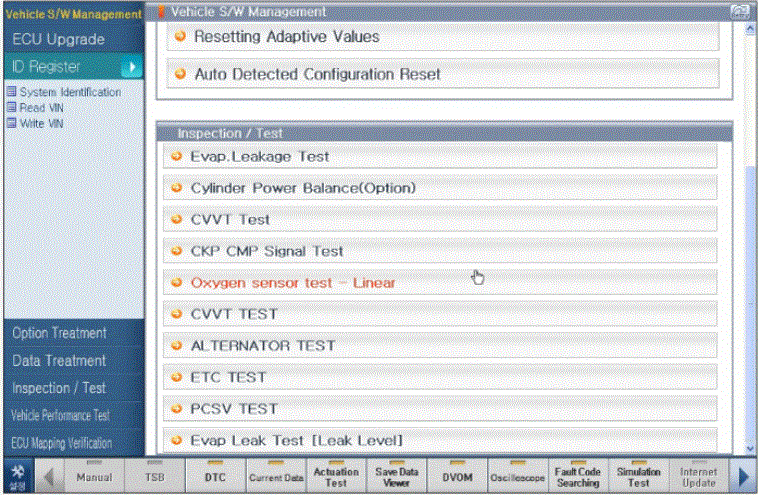Expand the Option Treatment section
The width and height of the screenshot is (758, 495).
tap(58, 333)
